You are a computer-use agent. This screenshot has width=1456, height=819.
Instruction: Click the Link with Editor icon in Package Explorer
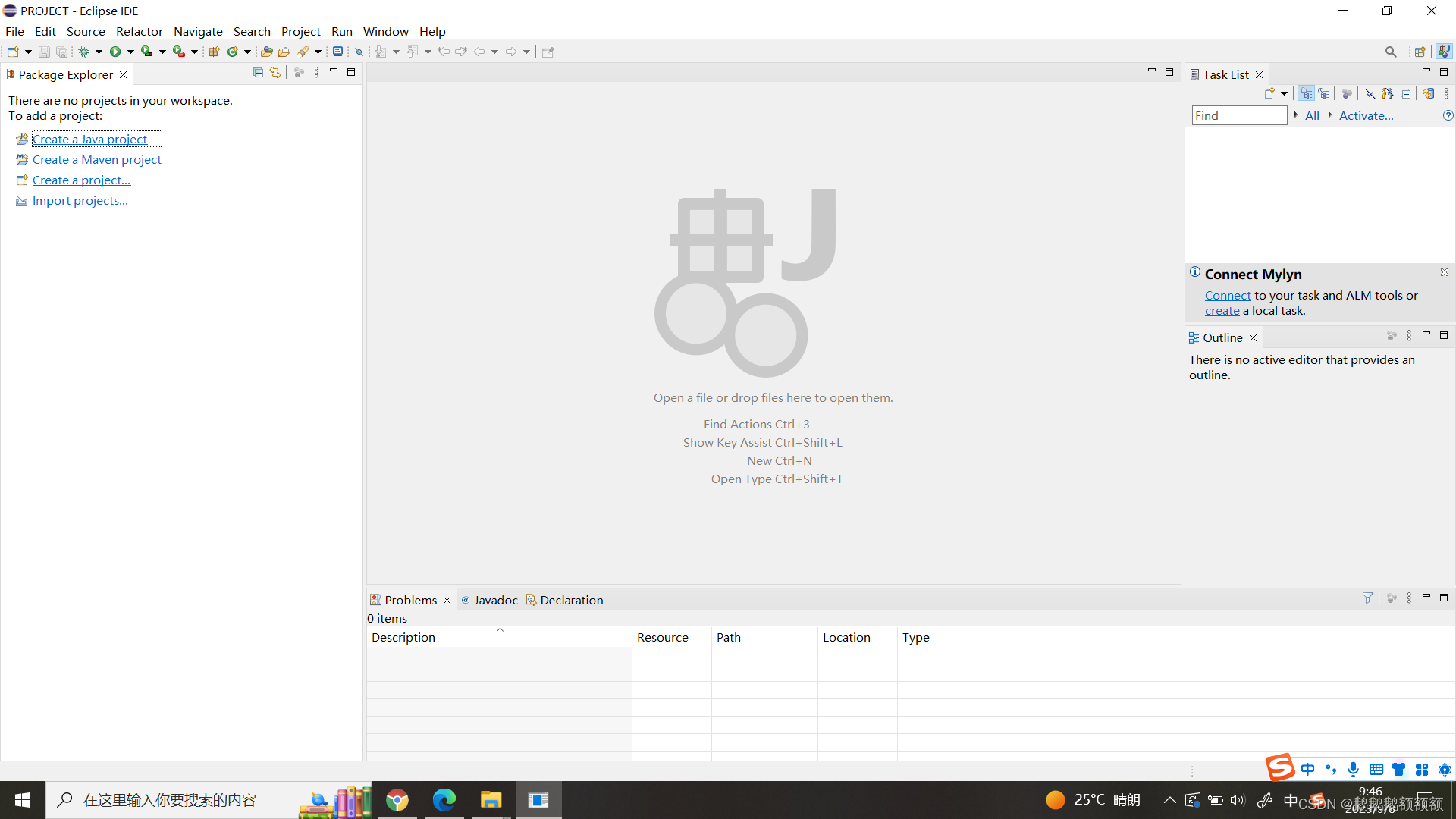(276, 72)
